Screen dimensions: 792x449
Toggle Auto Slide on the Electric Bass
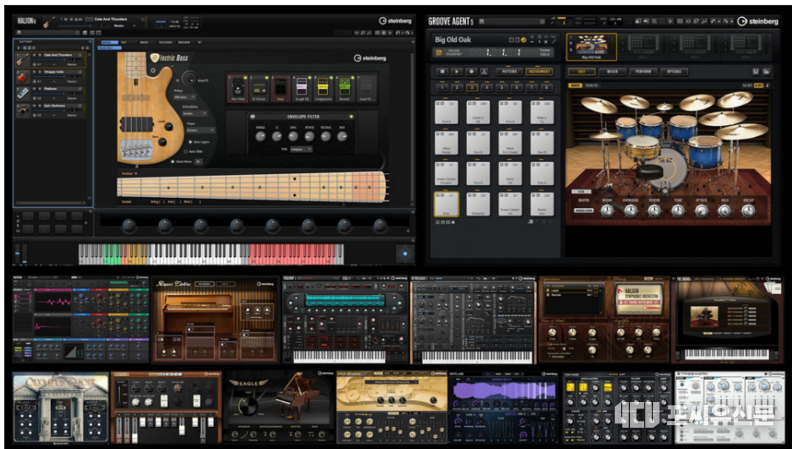point(185,152)
